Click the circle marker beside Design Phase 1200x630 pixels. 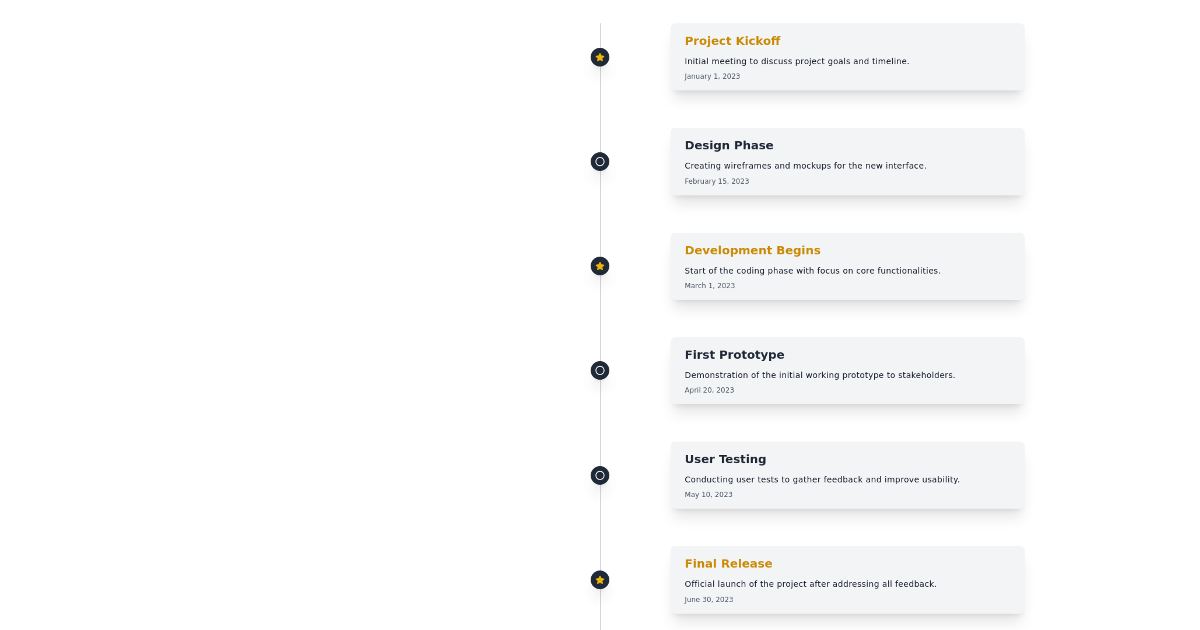[599, 161]
